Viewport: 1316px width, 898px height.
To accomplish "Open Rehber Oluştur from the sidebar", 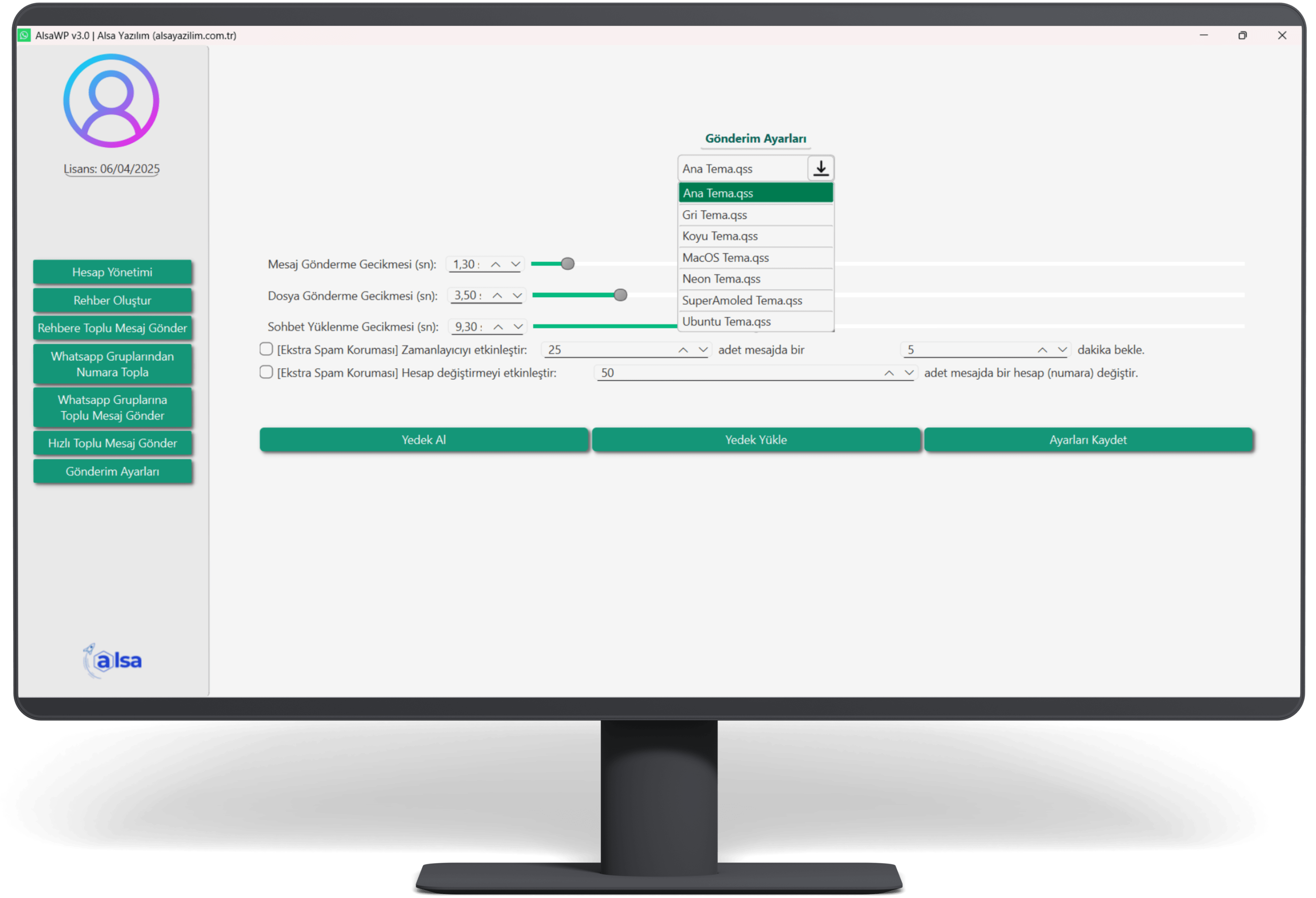I will tap(112, 300).
